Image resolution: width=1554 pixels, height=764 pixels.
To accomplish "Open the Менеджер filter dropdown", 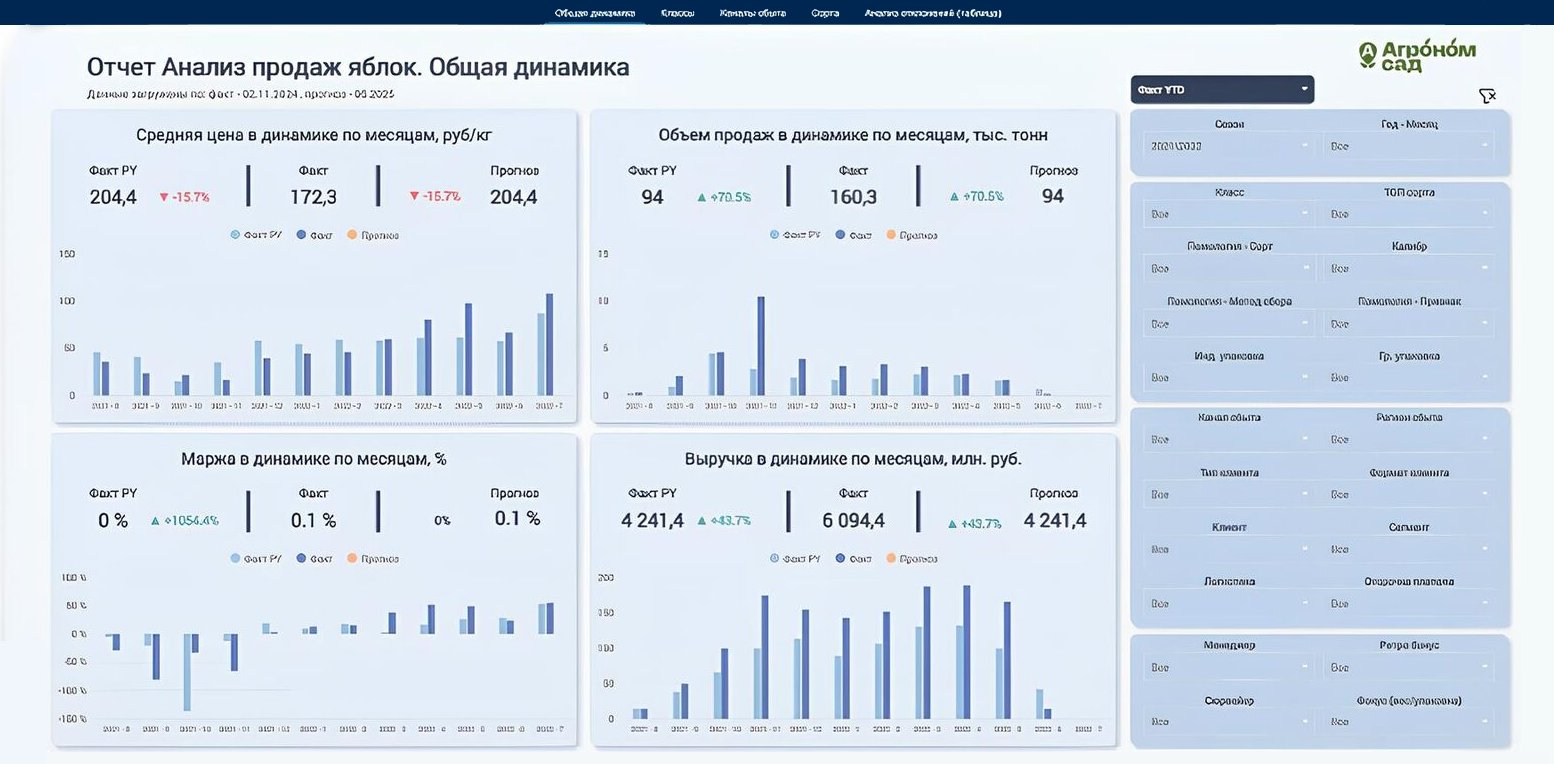I will pos(1229,667).
